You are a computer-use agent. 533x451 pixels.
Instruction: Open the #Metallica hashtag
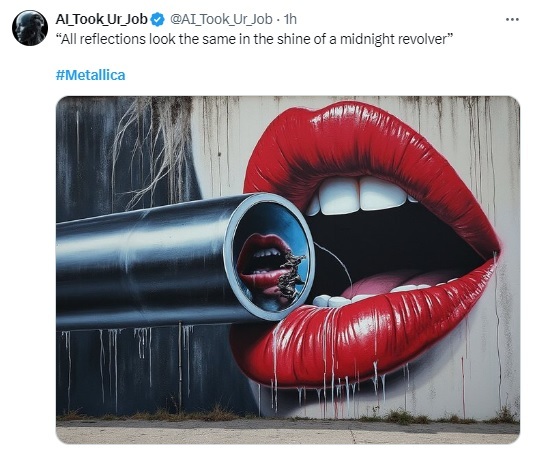click(x=90, y=75)
